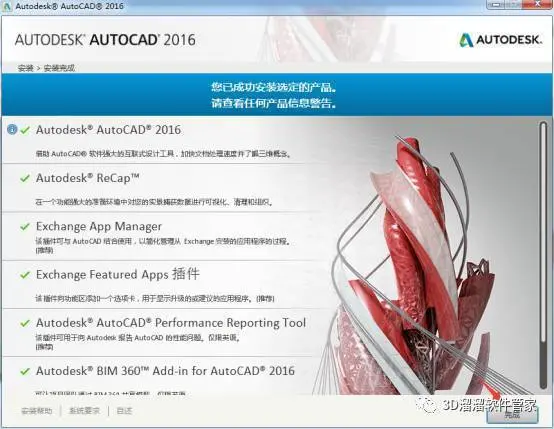554x429 pixels.
Task: Click the 安装 > 安装完成 breadcrumb text
Action: click(46, 68)
